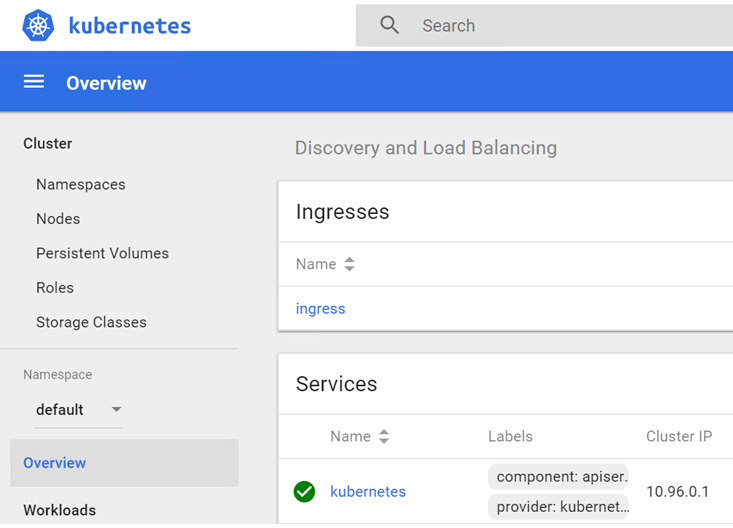
Task: Click the Cluster section heading
Action: pos(48,144)
